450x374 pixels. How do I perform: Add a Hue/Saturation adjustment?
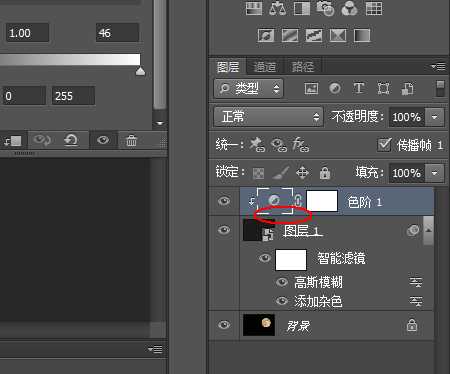(254, 9)
